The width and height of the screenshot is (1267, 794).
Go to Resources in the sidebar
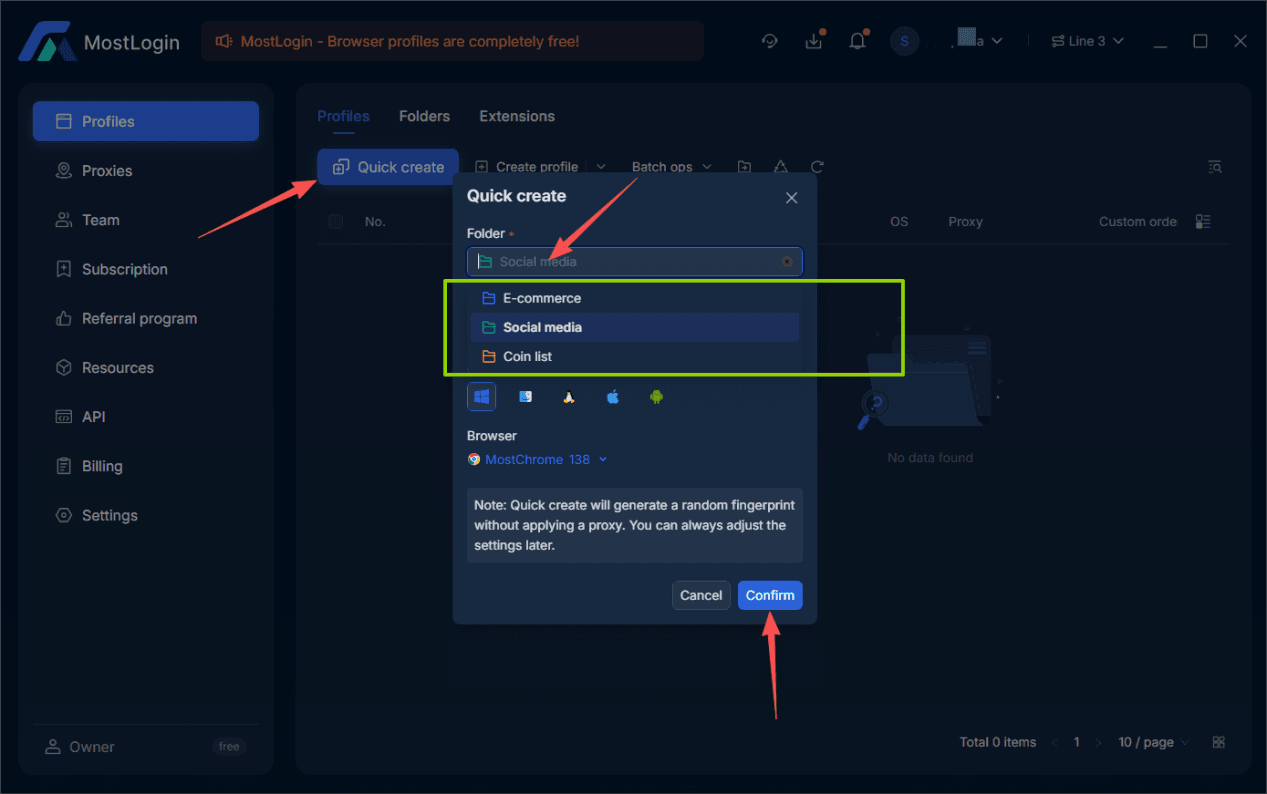[x=146, y=367]
